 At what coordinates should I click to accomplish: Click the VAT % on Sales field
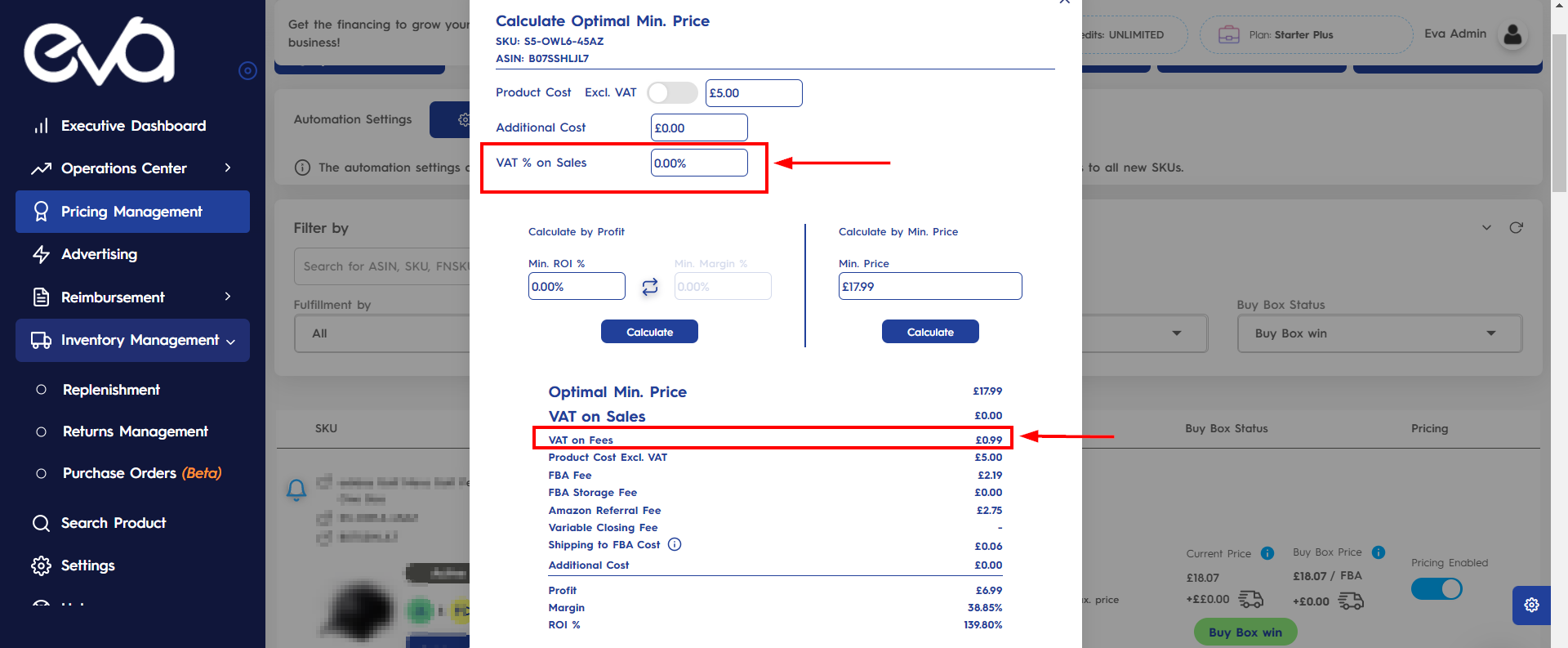click(x=699, y=163)
